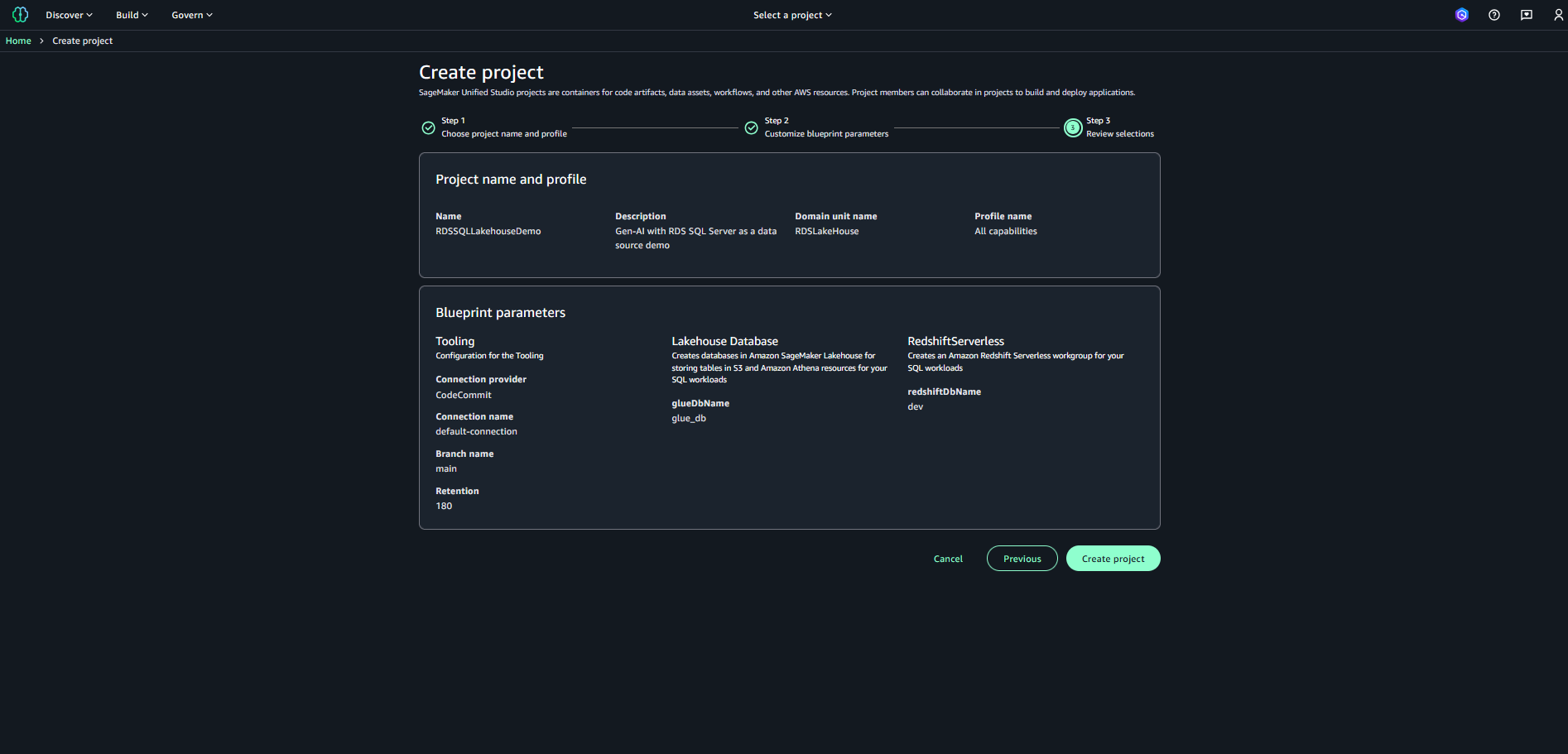1568x754 pixels.
Task: Select the project name RDSSQLLakehouseDemo
Action: click(488, 232)
